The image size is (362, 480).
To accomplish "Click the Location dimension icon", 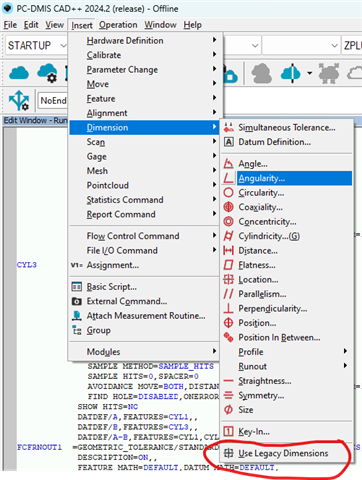I will [x=228, y=279].
